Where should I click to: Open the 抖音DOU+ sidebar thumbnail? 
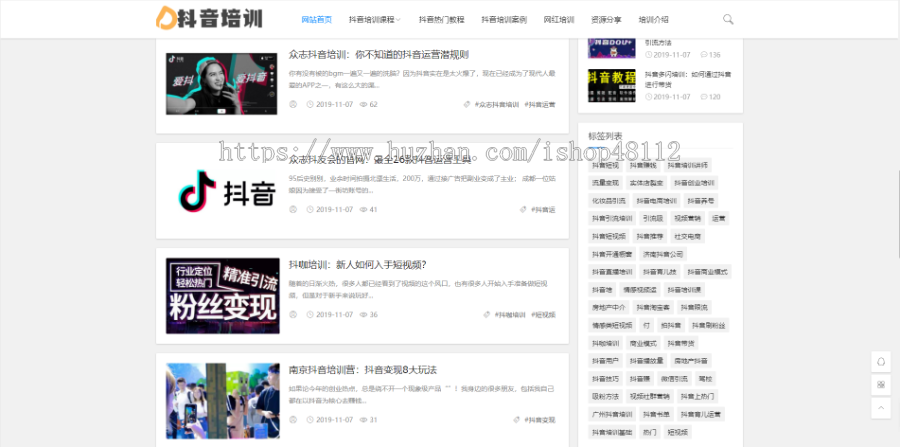point(612,48)
